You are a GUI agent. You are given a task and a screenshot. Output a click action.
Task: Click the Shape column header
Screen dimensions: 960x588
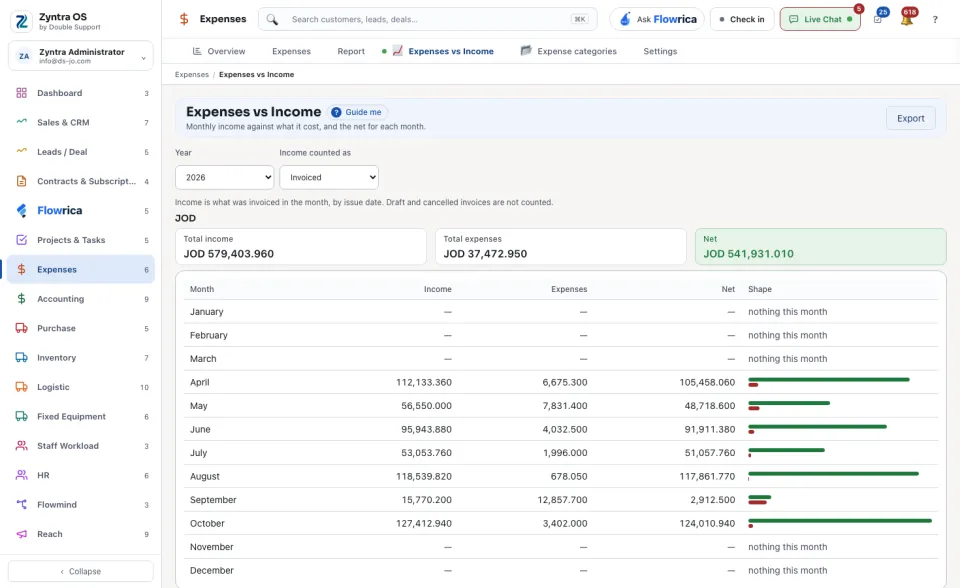pos(760,289)
